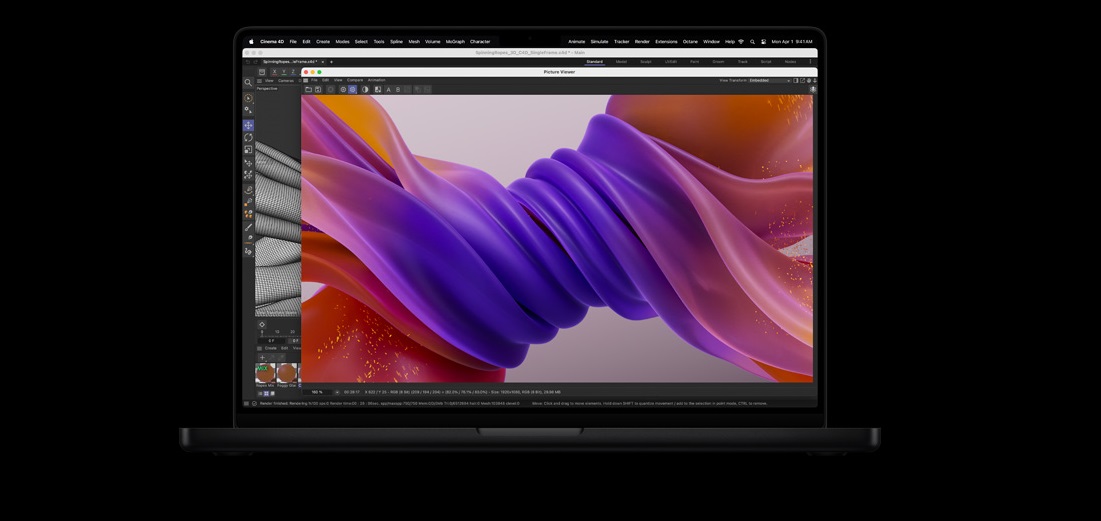The image size is (1101, 521).
Task: Open the Octane menu
Action: (x=690, y=41)
